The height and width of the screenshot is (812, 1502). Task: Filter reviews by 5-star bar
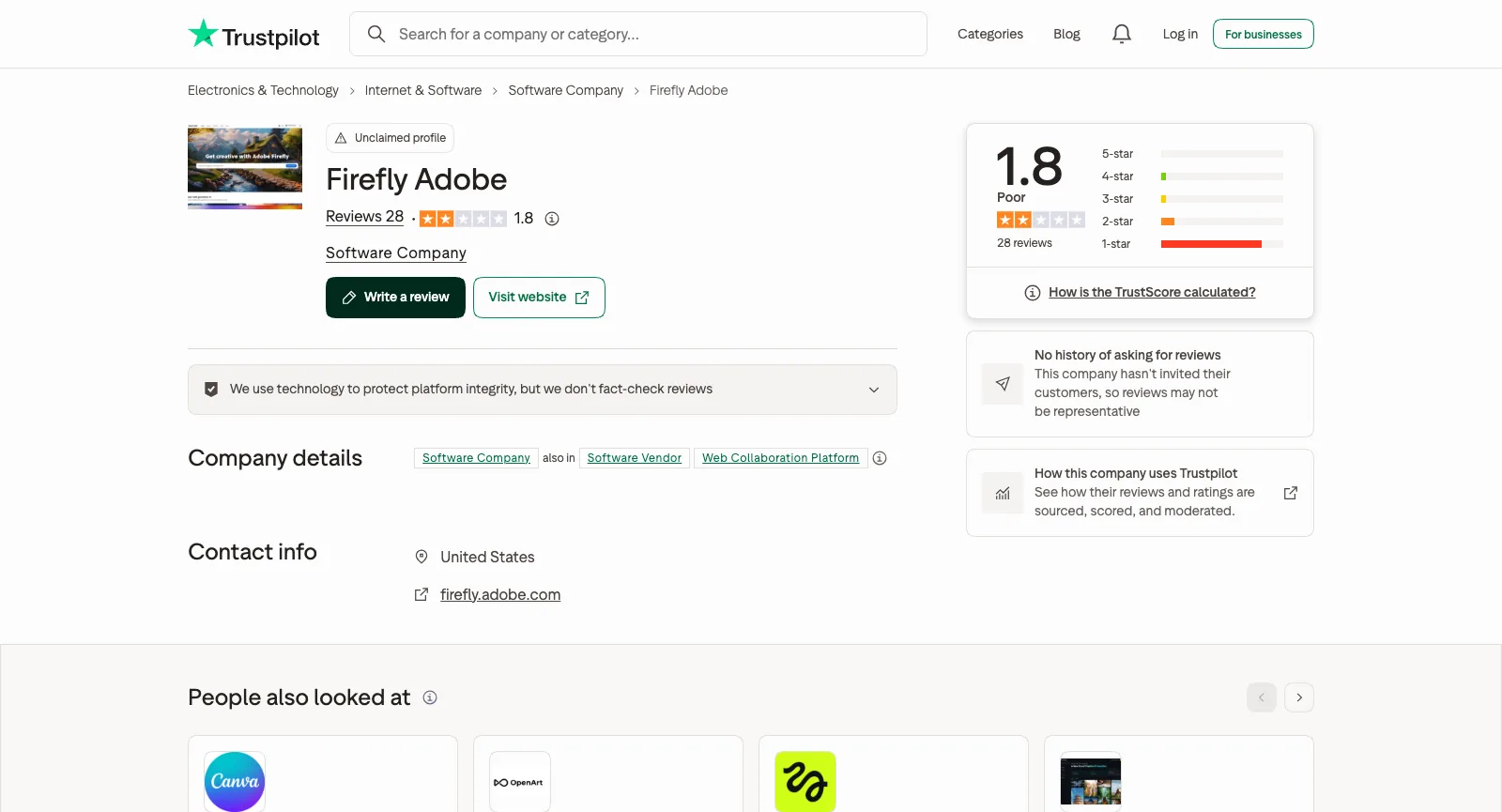tap(1192, 154)
